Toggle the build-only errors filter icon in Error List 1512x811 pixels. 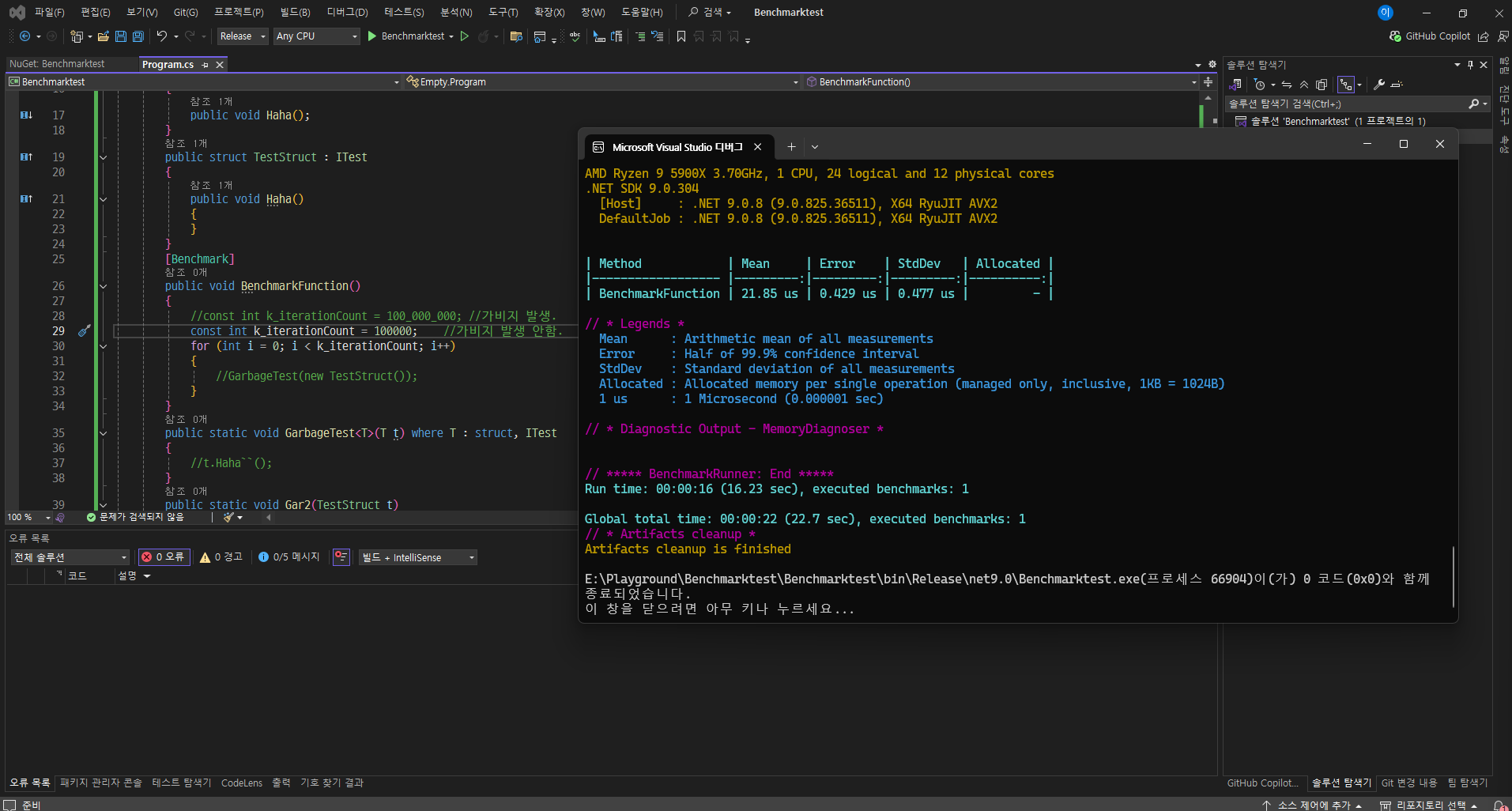(x=341, y=557)
